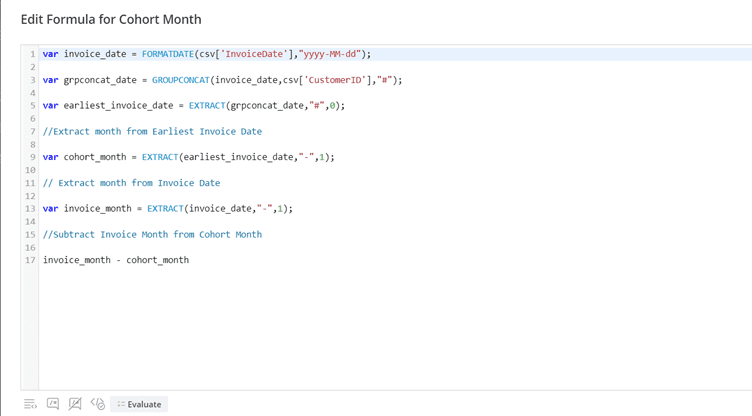Screen dimensions: 752x416
Task: Click GROUPCONCAT function in line 3
Action: click(181, 80)
